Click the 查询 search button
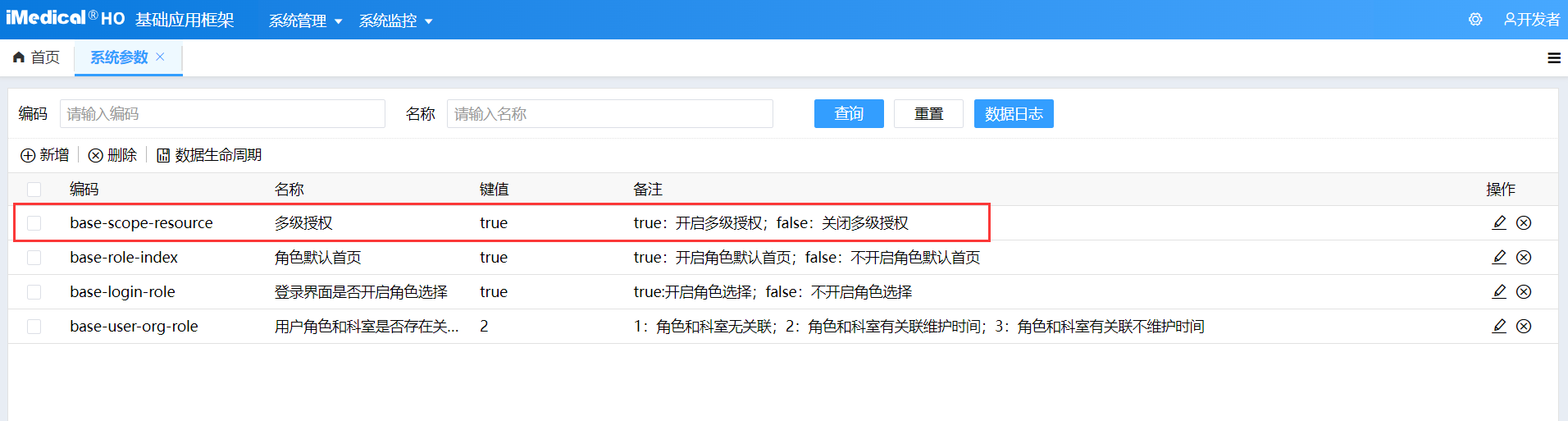 click(849, 113)
